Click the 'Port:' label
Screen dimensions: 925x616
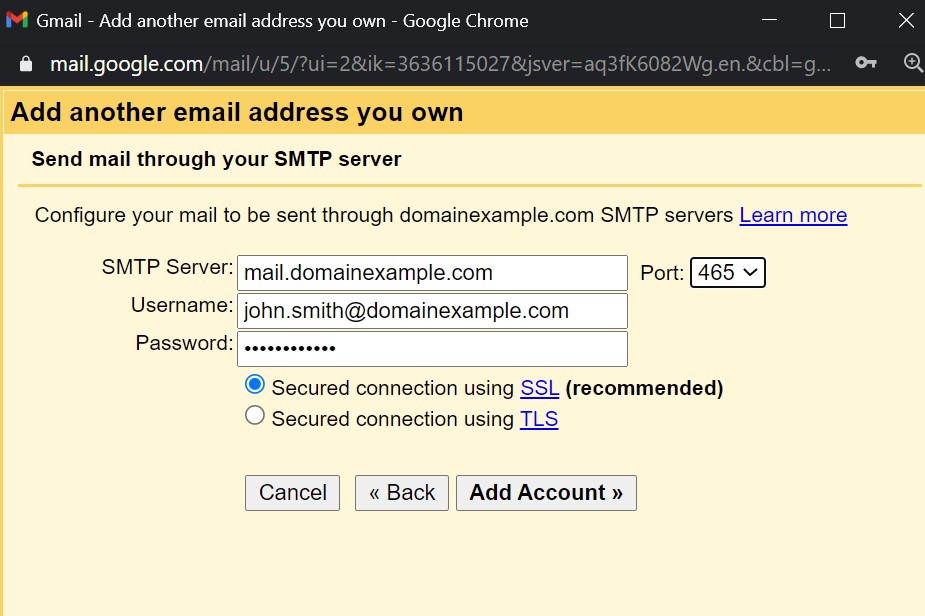click(x=662, y=273)
